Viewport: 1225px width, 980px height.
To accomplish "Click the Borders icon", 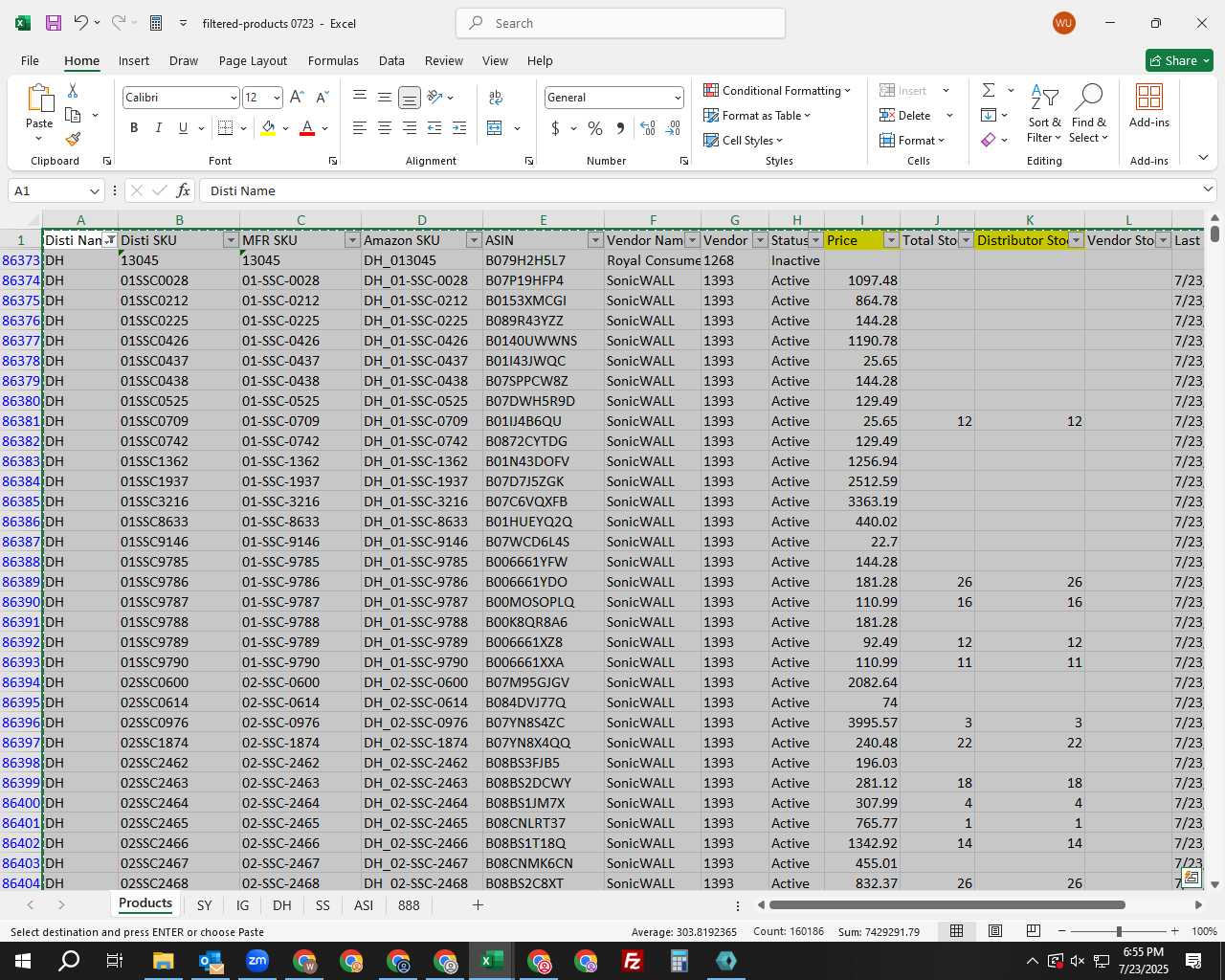I will click(x=226, y=128).
